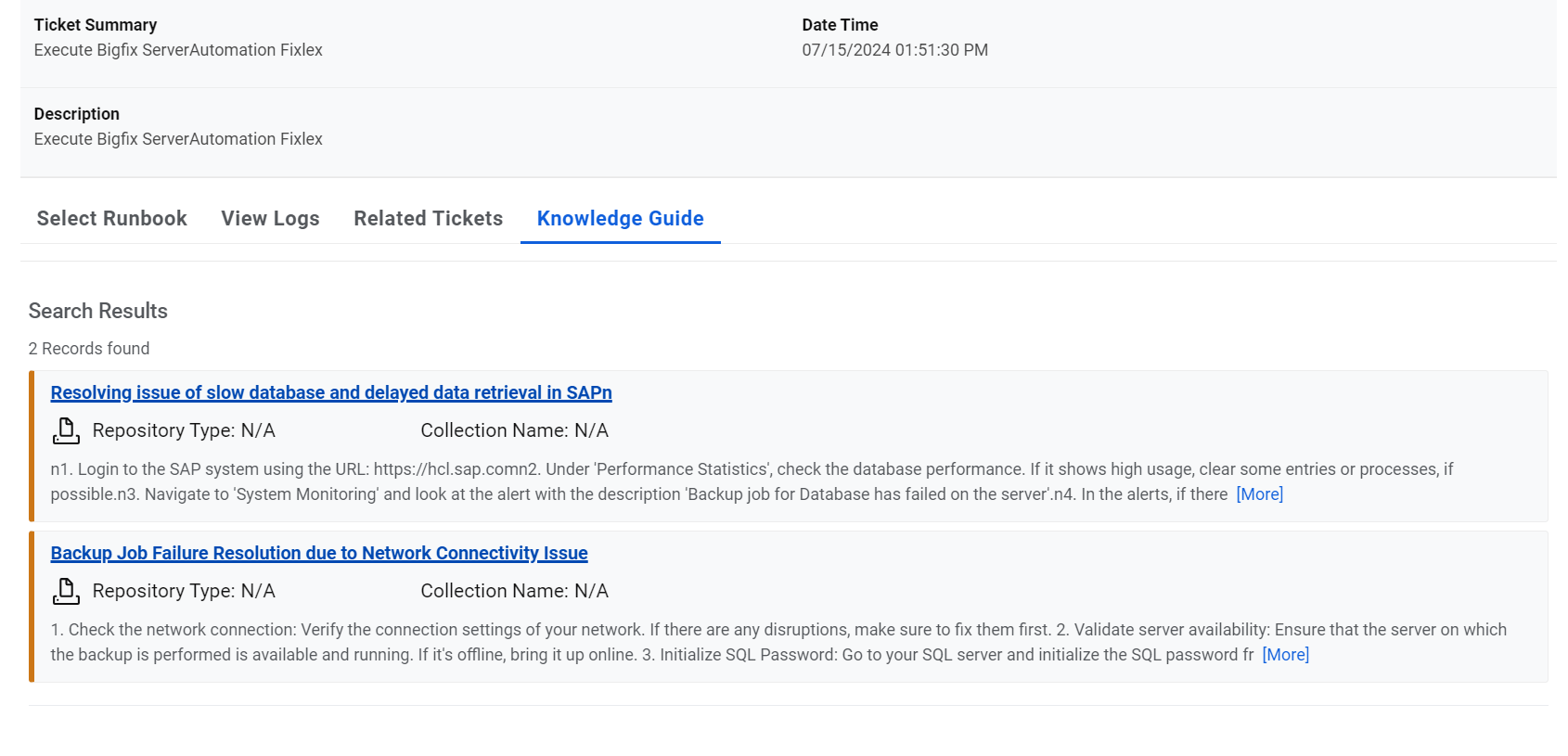
Task: Open the slow database SAP article link
Action: pyautogui.click(x=331, y=392)
